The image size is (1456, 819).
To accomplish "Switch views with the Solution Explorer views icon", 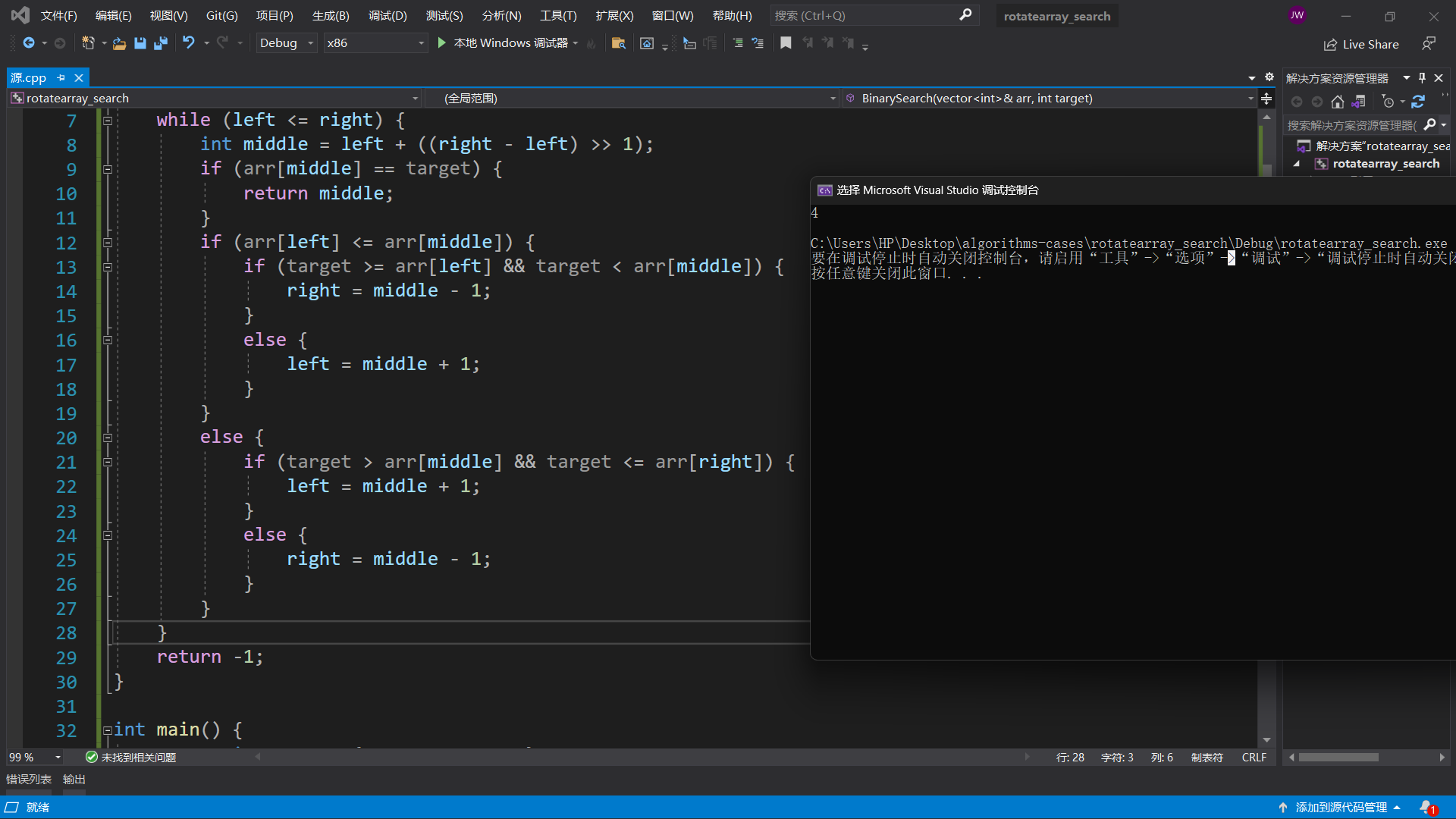I will coord(1359,102).
